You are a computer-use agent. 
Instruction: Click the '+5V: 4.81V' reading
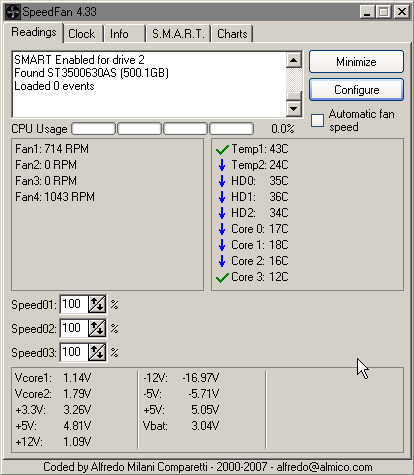tap(53, 426)
